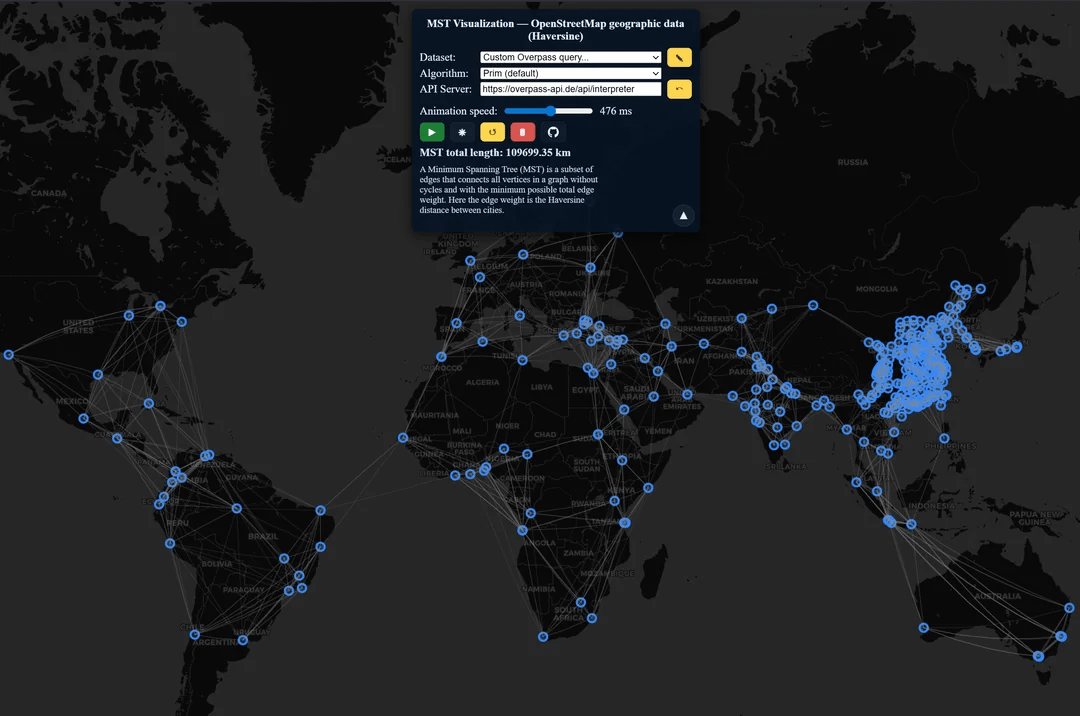The height and width of the screenshot is (716, 1080).
Task: Click the yellow pencil edit query button
Action: point(679,58)
